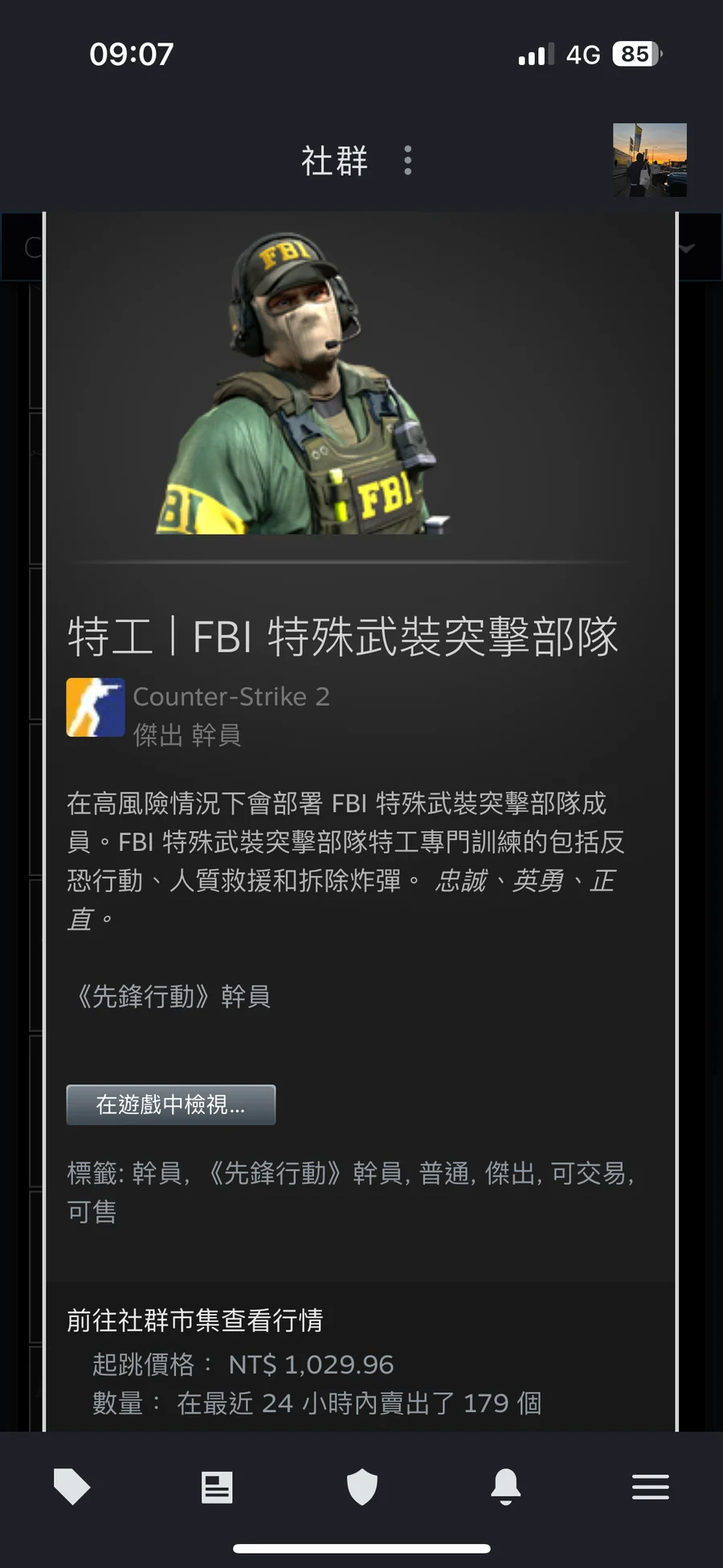Screen dimensions: 723x1568
Task: Tap the FBI agent item image
Action: (303, 383)
